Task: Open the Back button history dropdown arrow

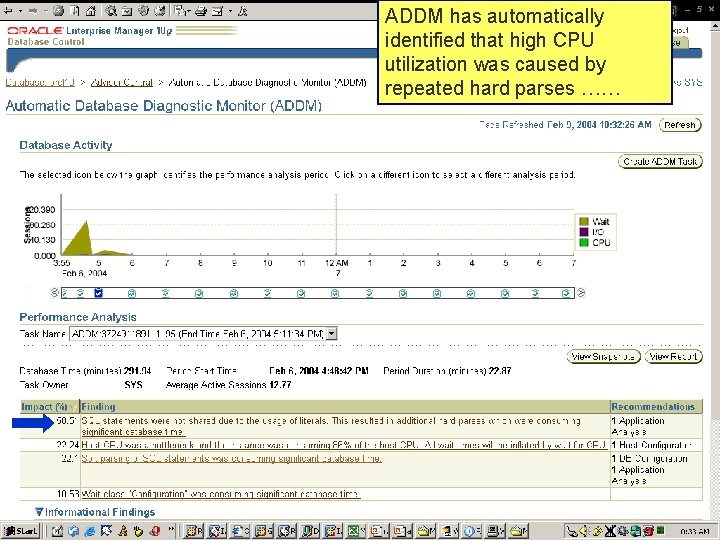Action: click(x=20, y=11)
